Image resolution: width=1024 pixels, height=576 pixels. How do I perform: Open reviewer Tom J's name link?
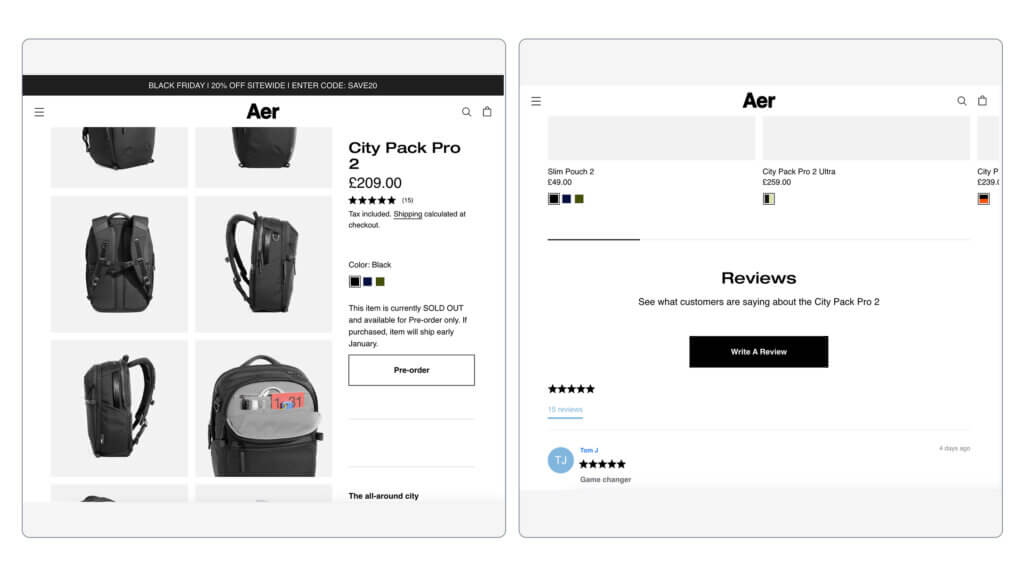point(589,450)
